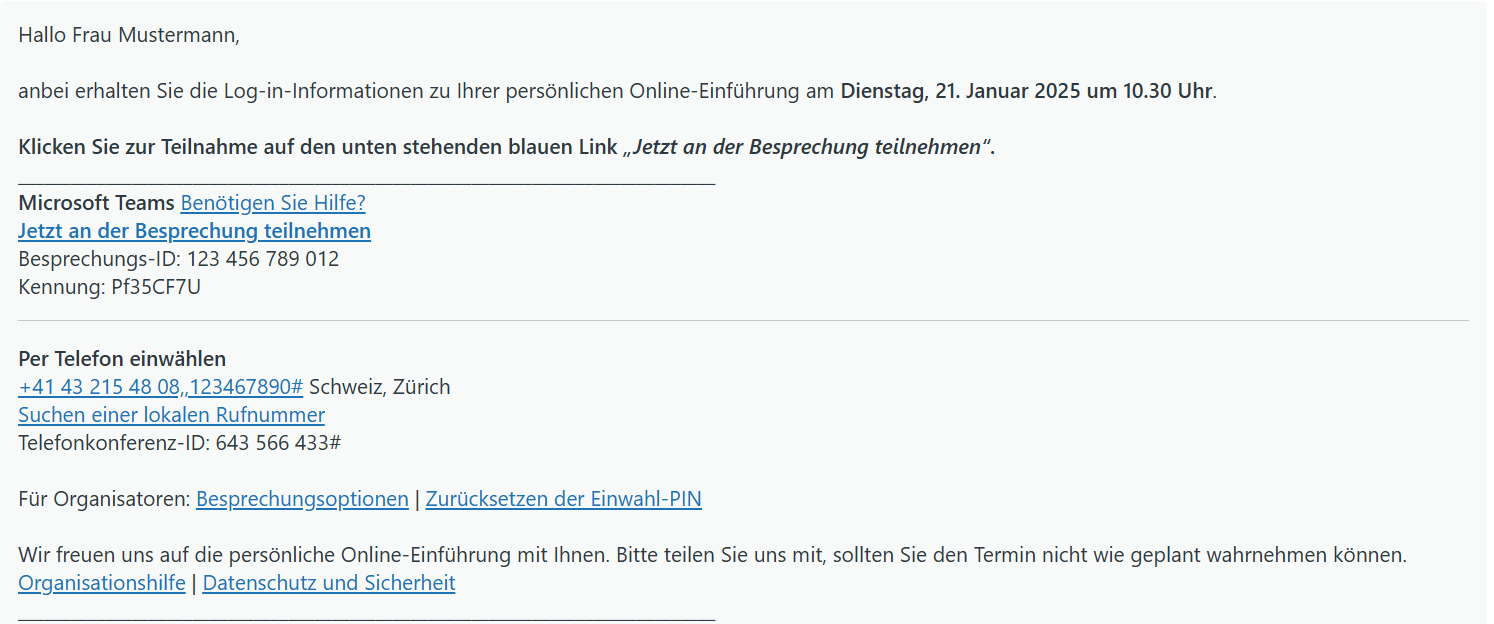Image resolution: width=1494 pixels, height=624 pixels.
Task: Open the Besprechungsoptionen link
Action: [x=302, y=499]
